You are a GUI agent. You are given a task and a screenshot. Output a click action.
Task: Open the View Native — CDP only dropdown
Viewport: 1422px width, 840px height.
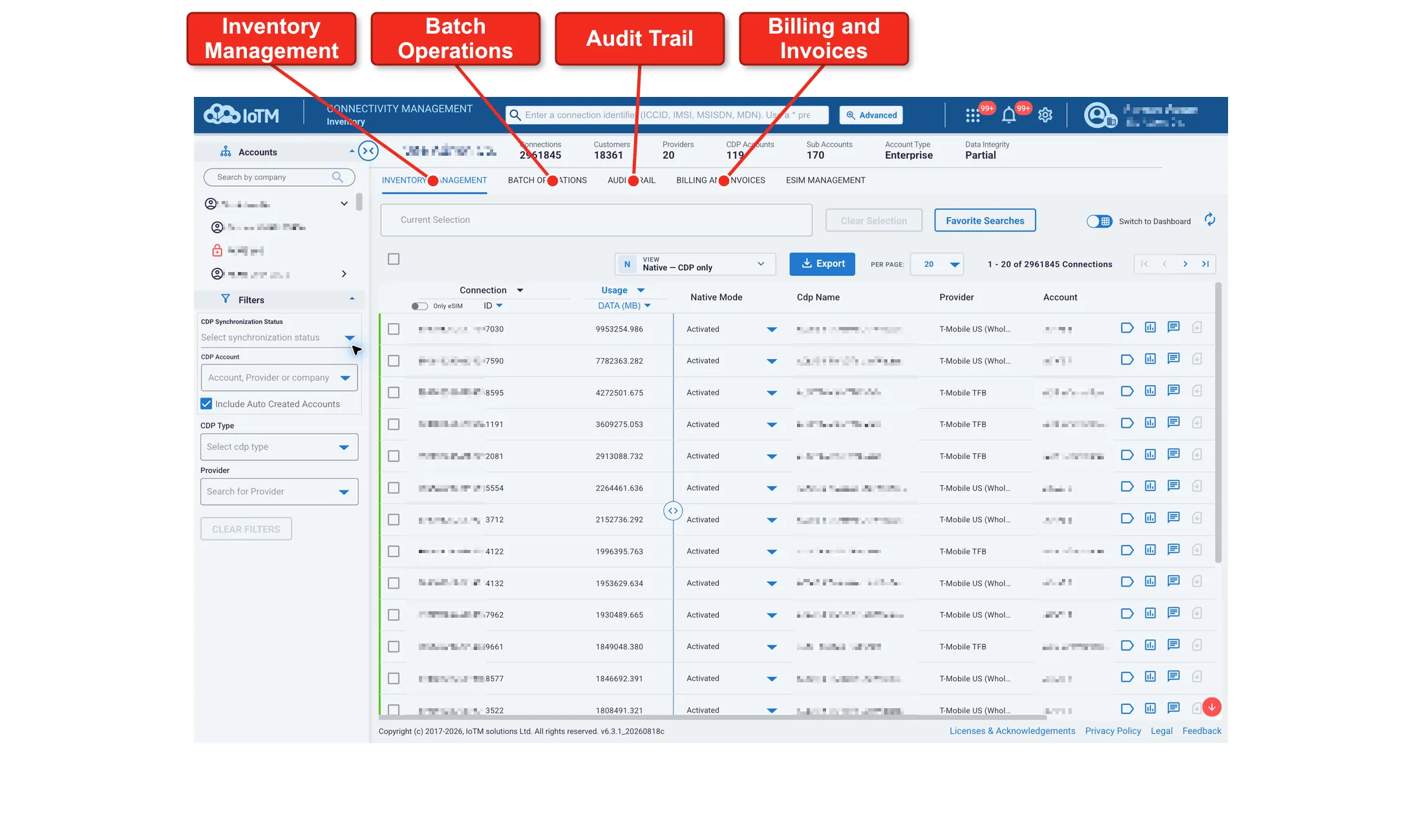coord(695,264)
